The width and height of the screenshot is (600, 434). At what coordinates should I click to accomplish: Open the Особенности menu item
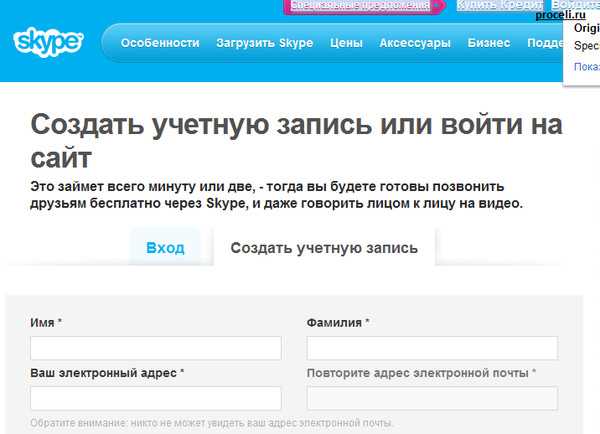click(x=160, y=43)
